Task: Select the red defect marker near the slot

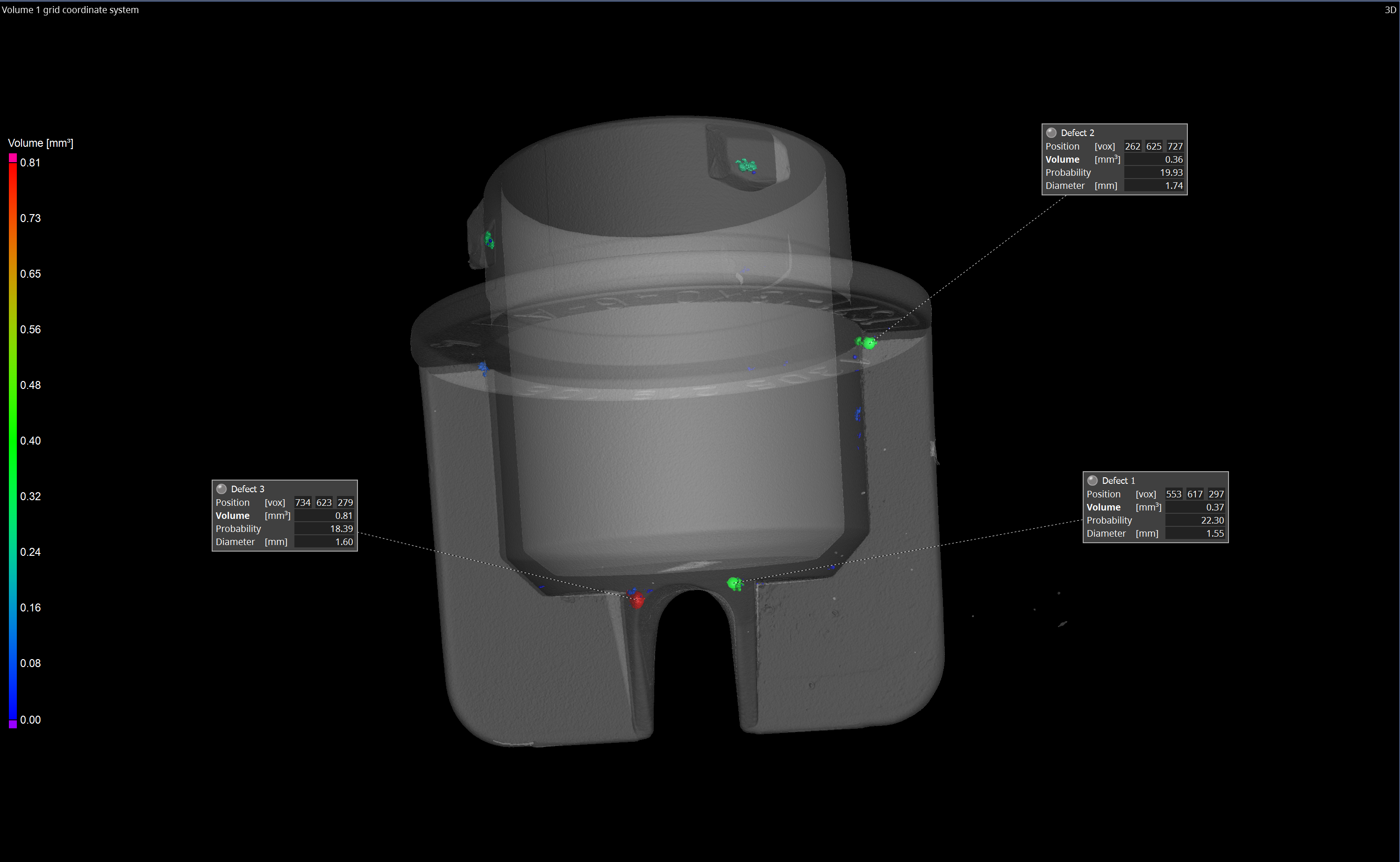Action: (x=637, y=599)
